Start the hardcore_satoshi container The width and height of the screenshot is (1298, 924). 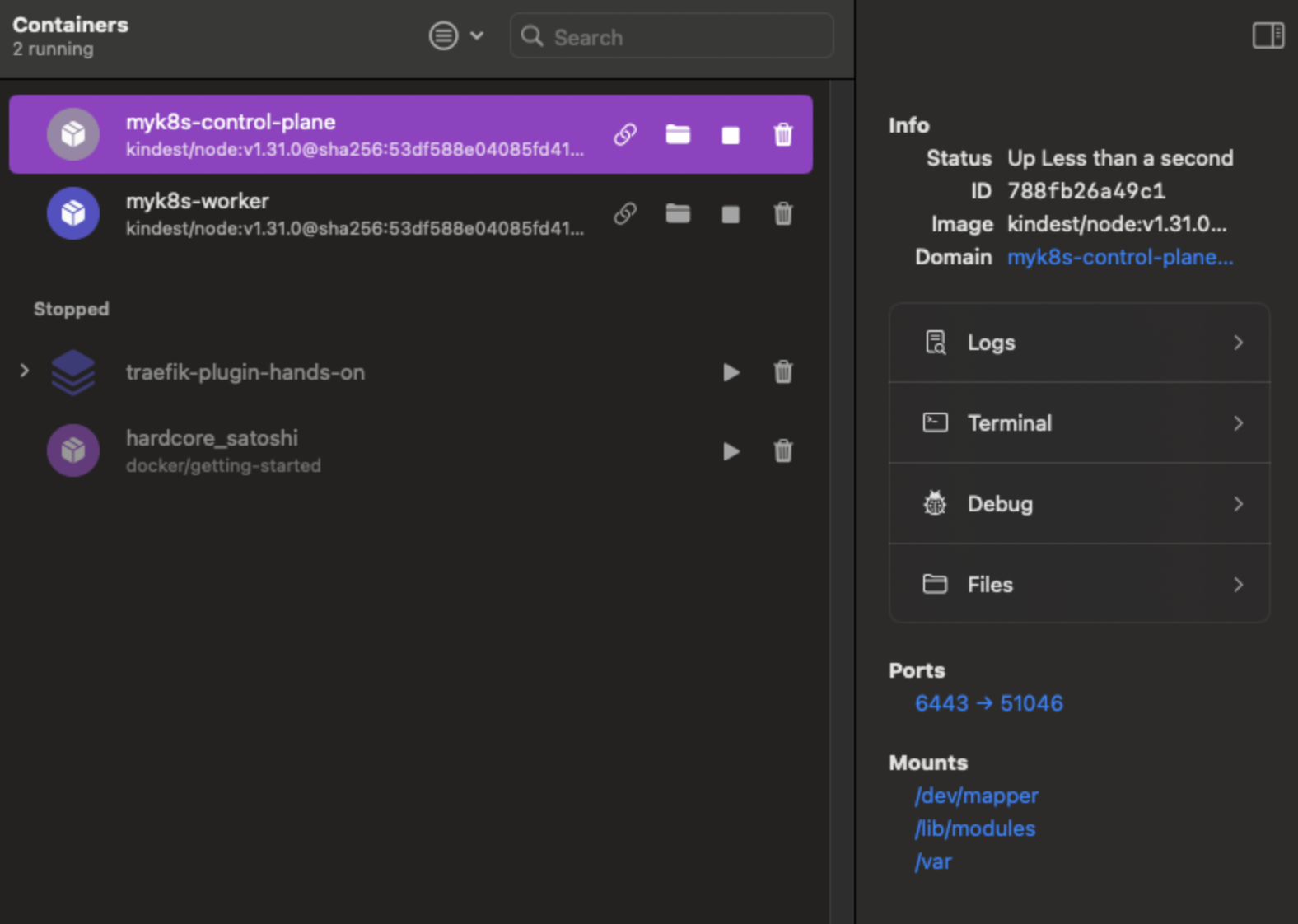tap(731, 451)
